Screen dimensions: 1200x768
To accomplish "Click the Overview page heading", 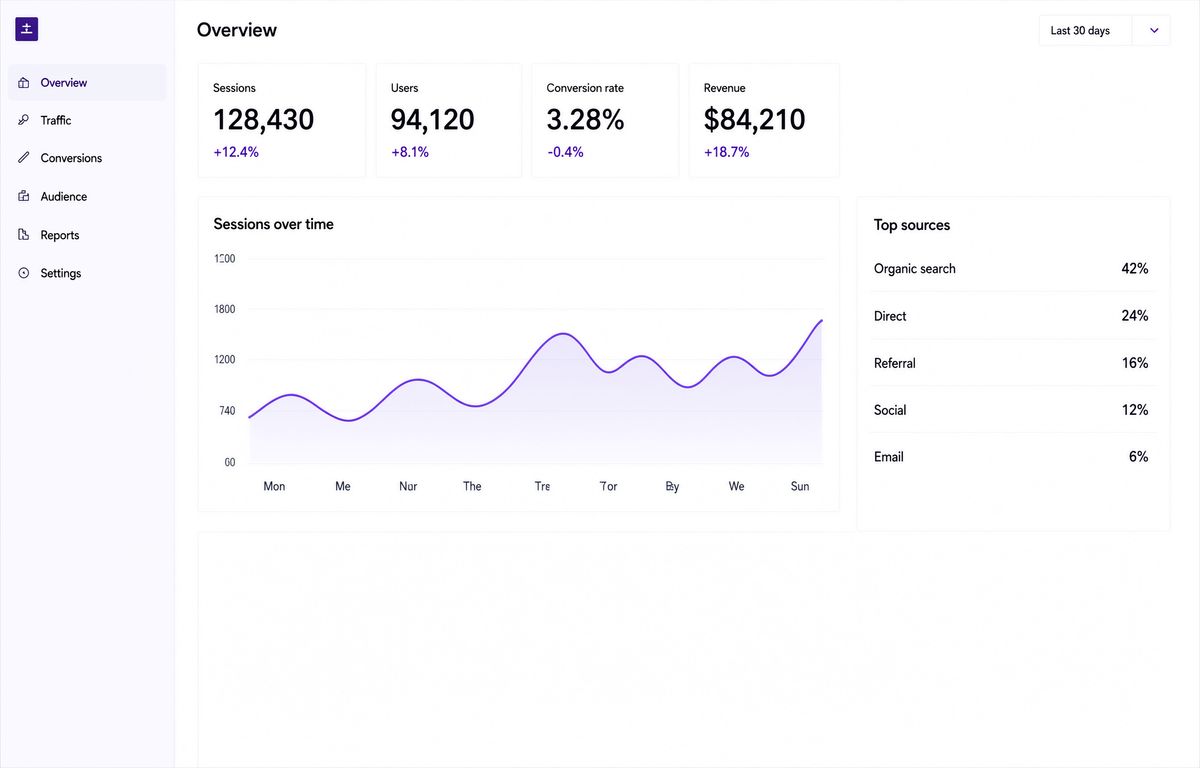I will [x=237, y=30].
